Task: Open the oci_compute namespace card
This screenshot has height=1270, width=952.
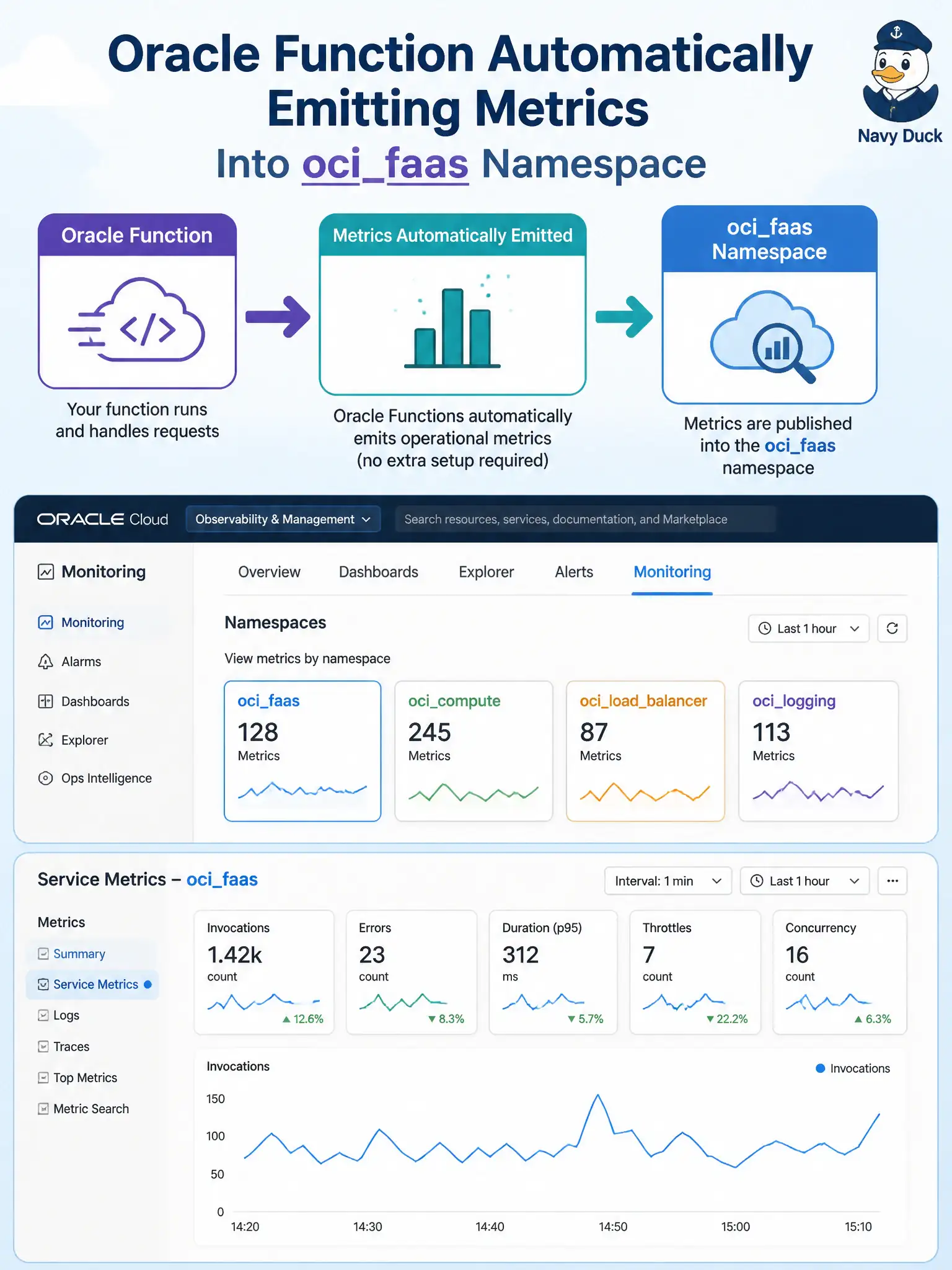Action: pos(474,751)
